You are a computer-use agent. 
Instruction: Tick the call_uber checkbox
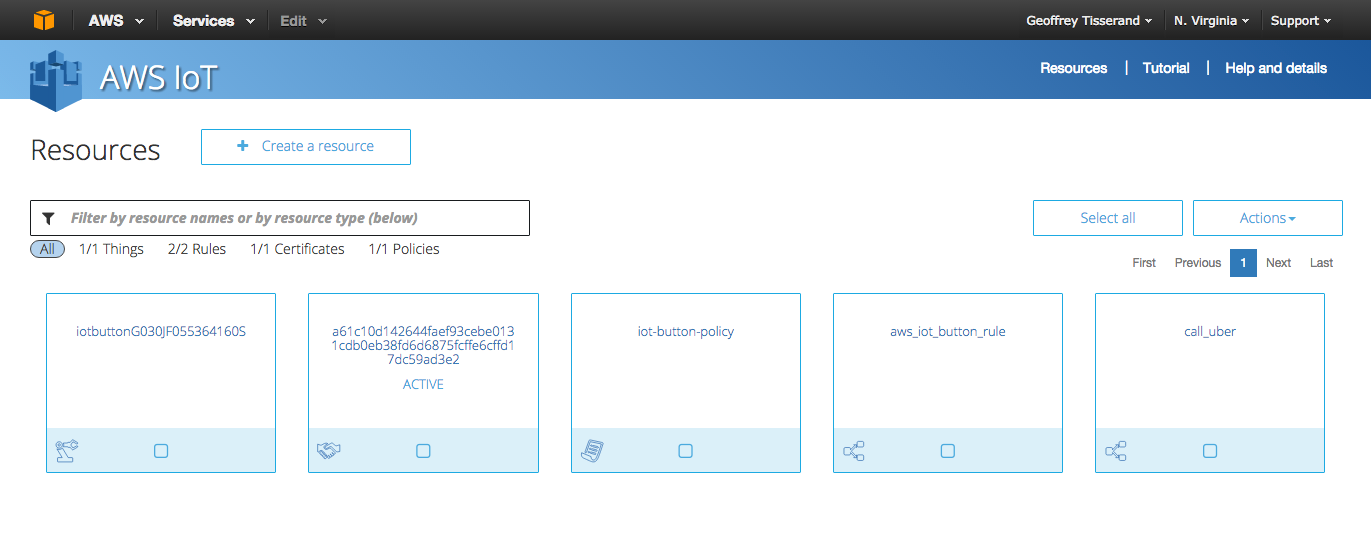pyautogui.click(x=1210, y=451)
